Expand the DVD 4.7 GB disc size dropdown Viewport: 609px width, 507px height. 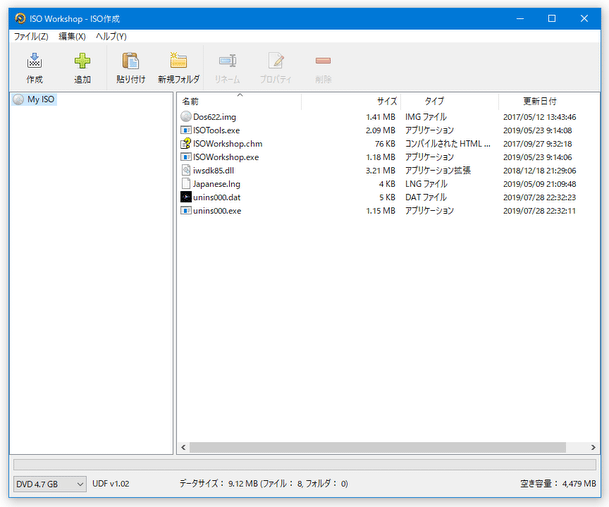[x=49, y=484]
